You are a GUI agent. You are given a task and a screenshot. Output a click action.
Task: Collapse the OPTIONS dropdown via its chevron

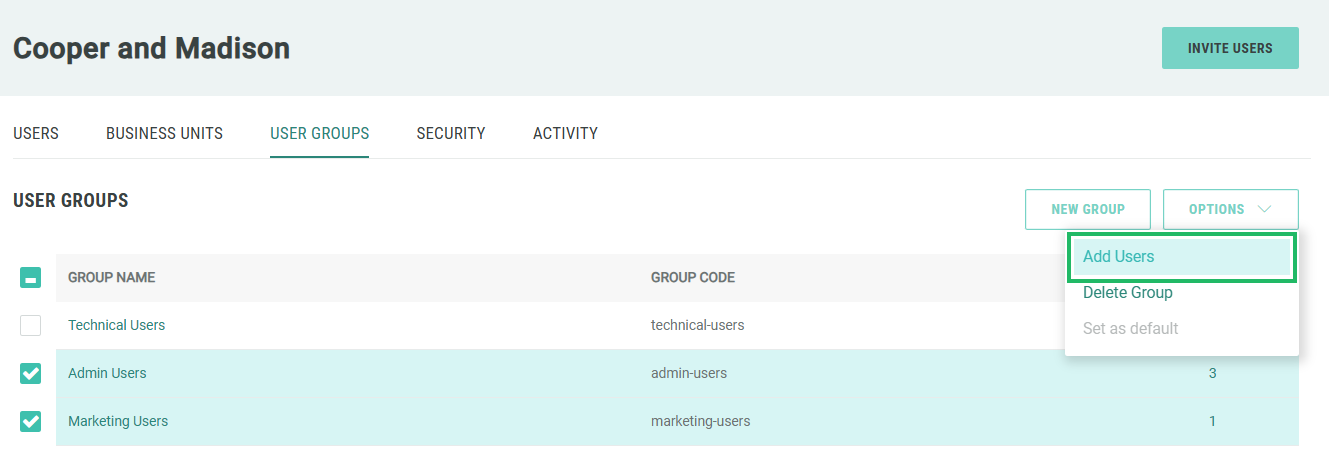click(1265, 209)
